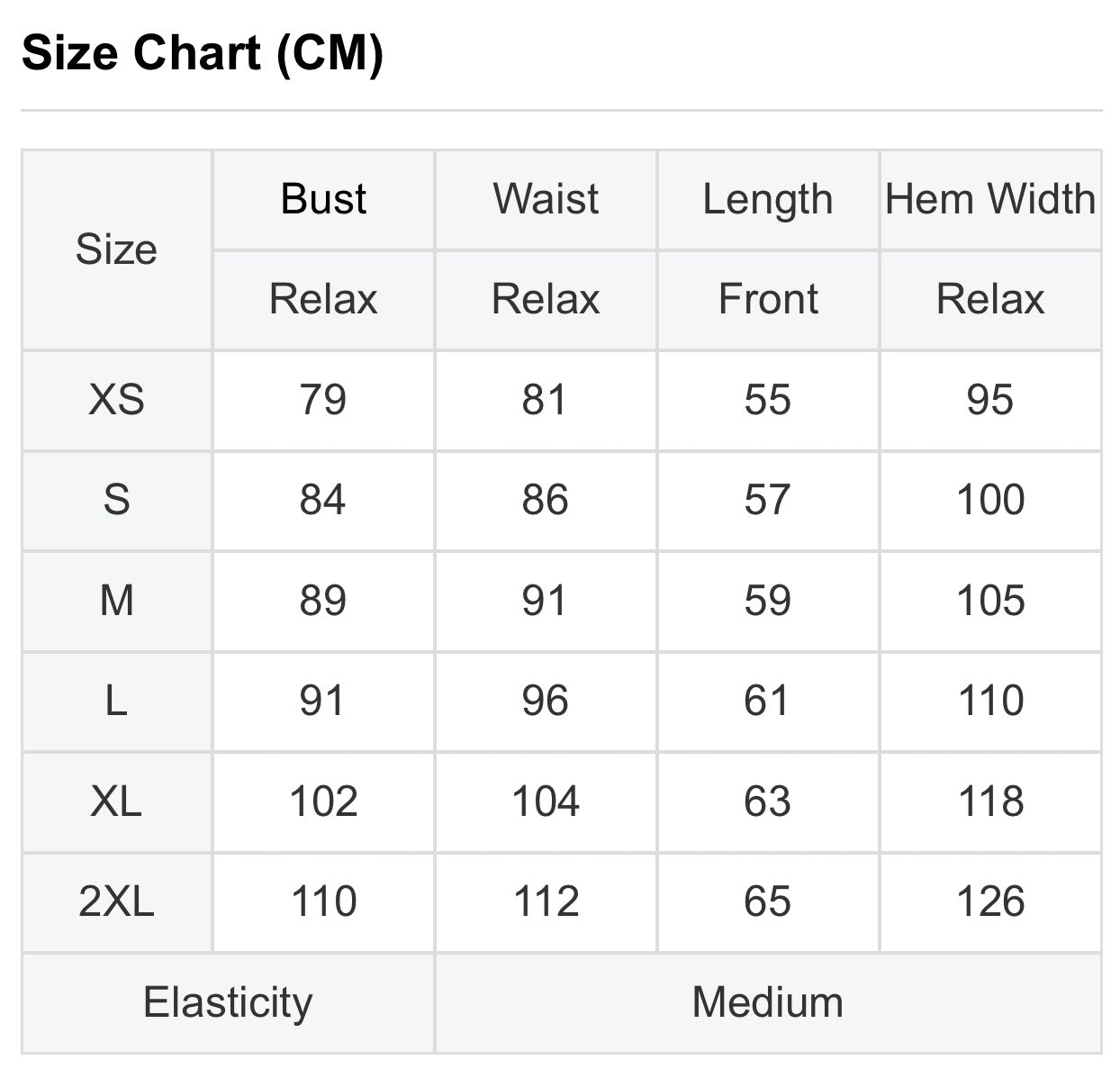Click the Hem Width column header

(990, 199)
